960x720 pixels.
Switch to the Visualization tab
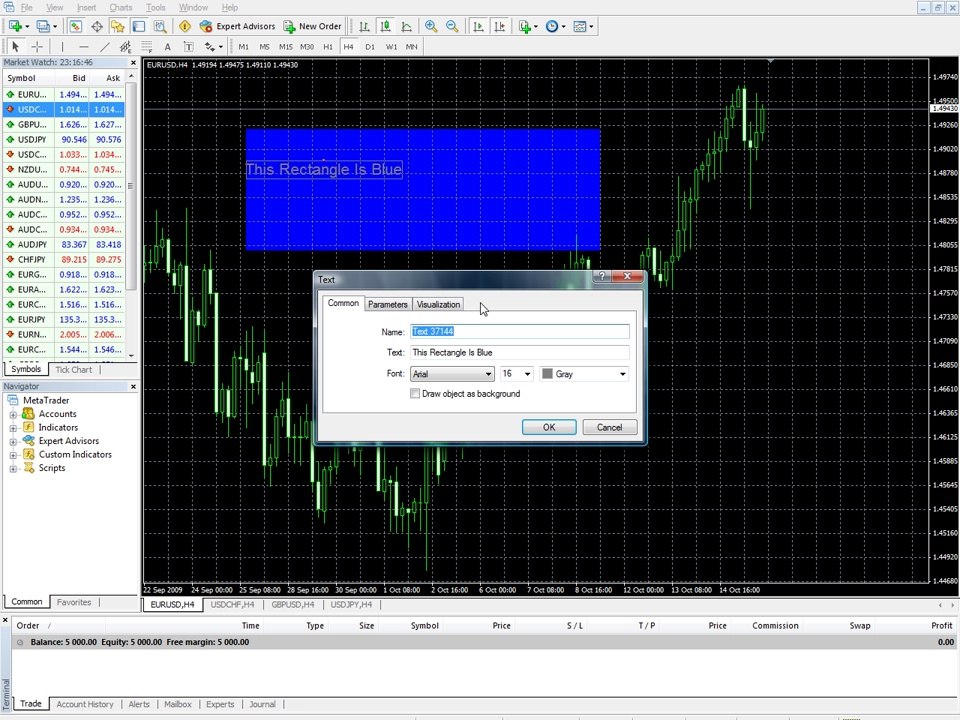(438, 304)
